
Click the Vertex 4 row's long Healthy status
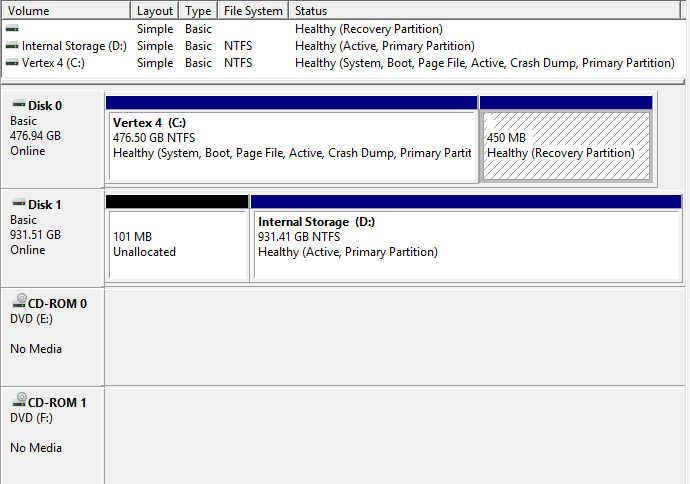[485, 63]
